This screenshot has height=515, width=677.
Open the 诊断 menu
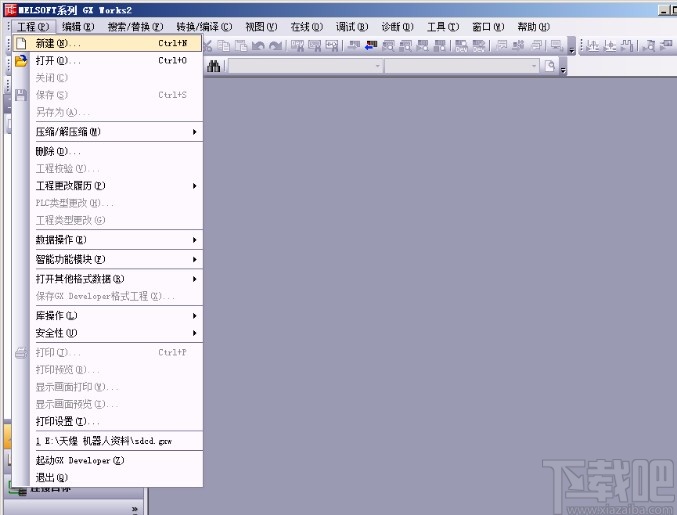click(397, 27)
